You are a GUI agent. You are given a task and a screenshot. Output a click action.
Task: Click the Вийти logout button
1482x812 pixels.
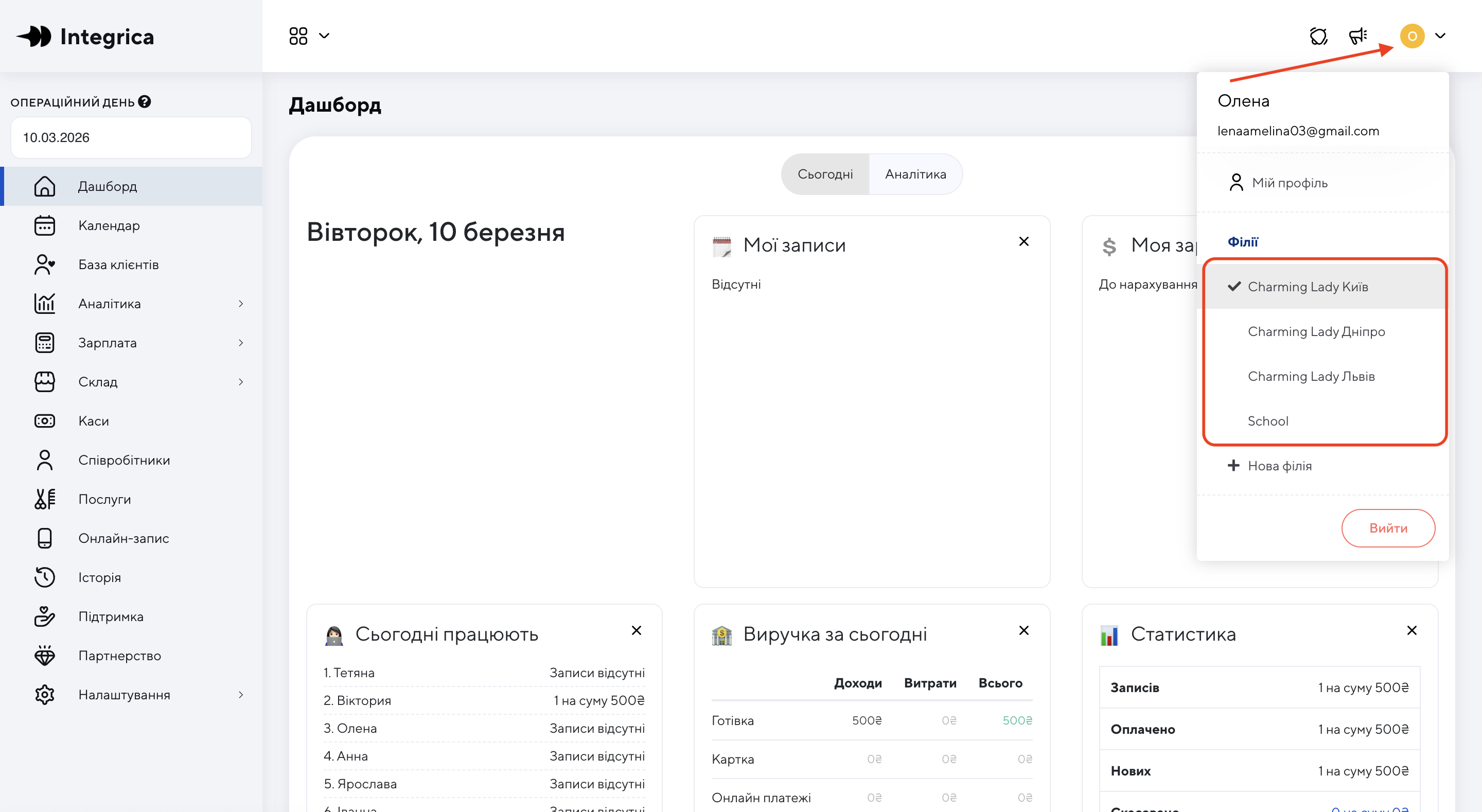tap(1387, 528)
